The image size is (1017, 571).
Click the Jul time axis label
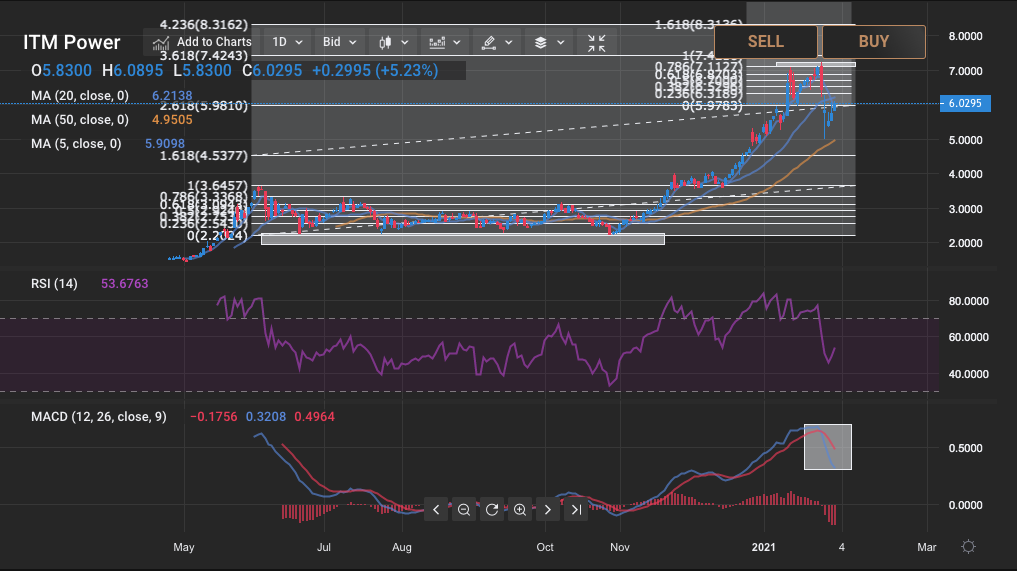(x=324, y=547)
